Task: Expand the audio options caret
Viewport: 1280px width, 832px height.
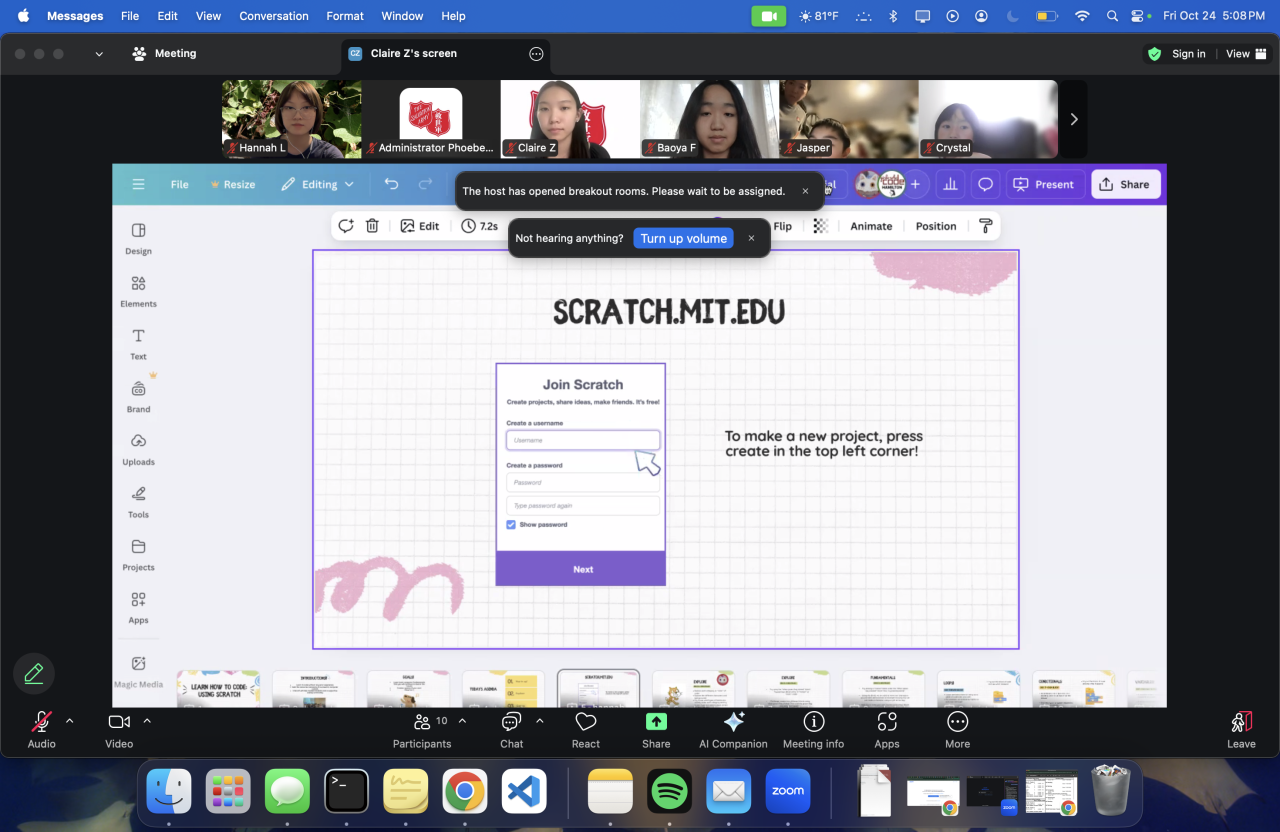Action: click(x=69, y=720)
